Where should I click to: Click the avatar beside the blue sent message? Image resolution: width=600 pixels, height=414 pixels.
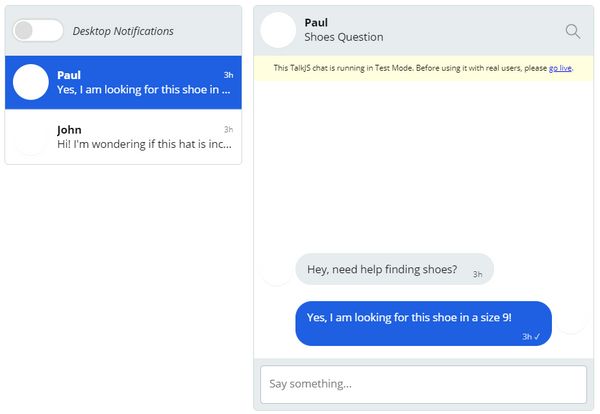(x=571, y=318)
